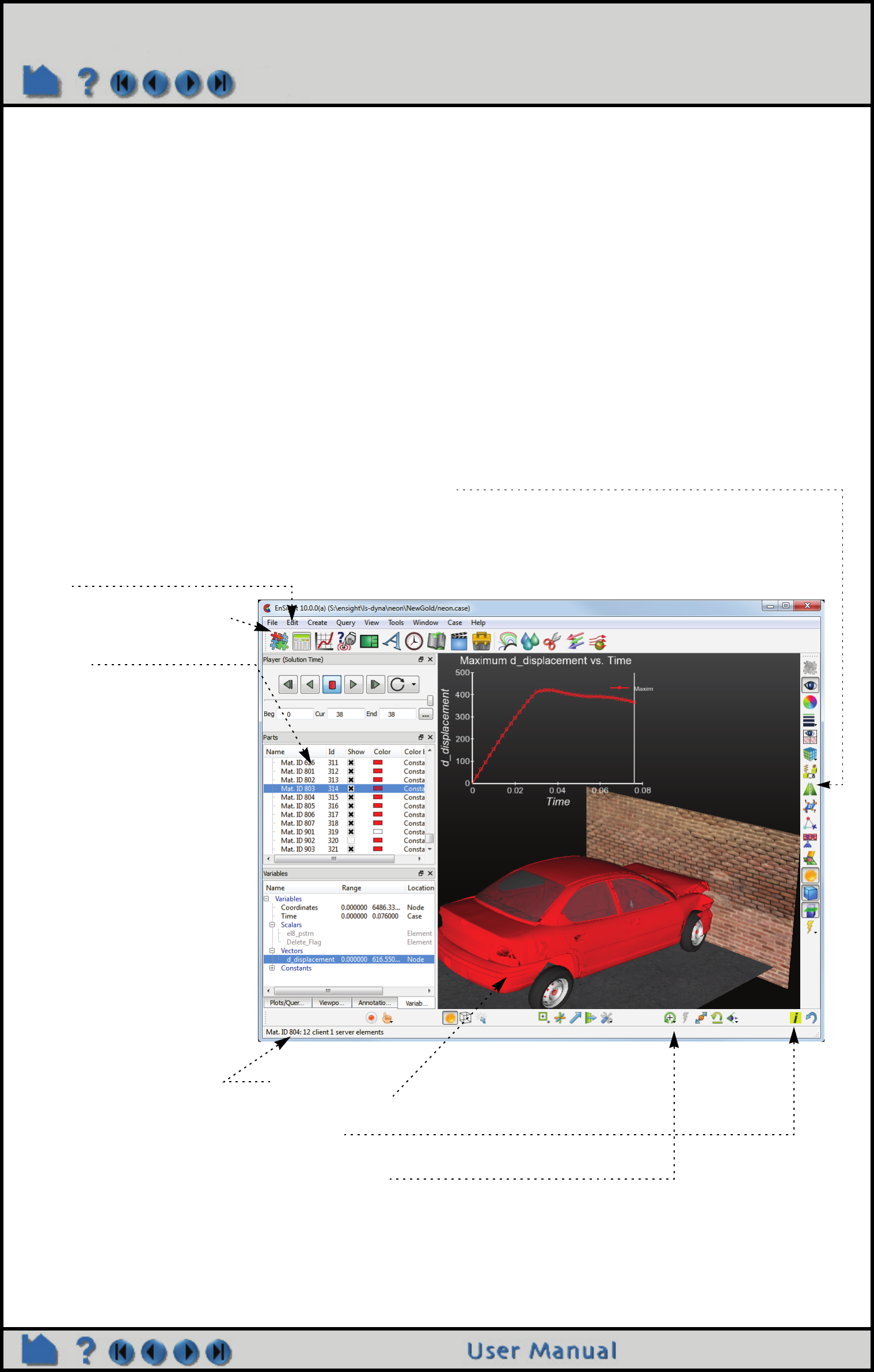Click the color swatch for Mat. ID 803

378,789
